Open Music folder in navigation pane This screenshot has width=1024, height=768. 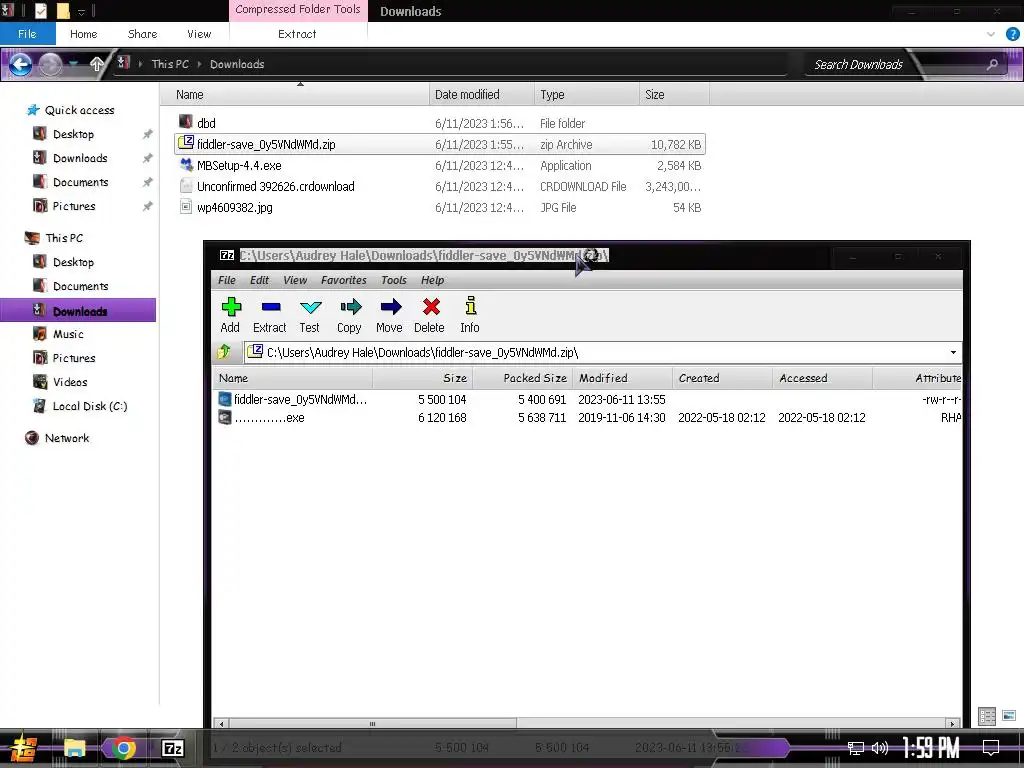point(68,334)
